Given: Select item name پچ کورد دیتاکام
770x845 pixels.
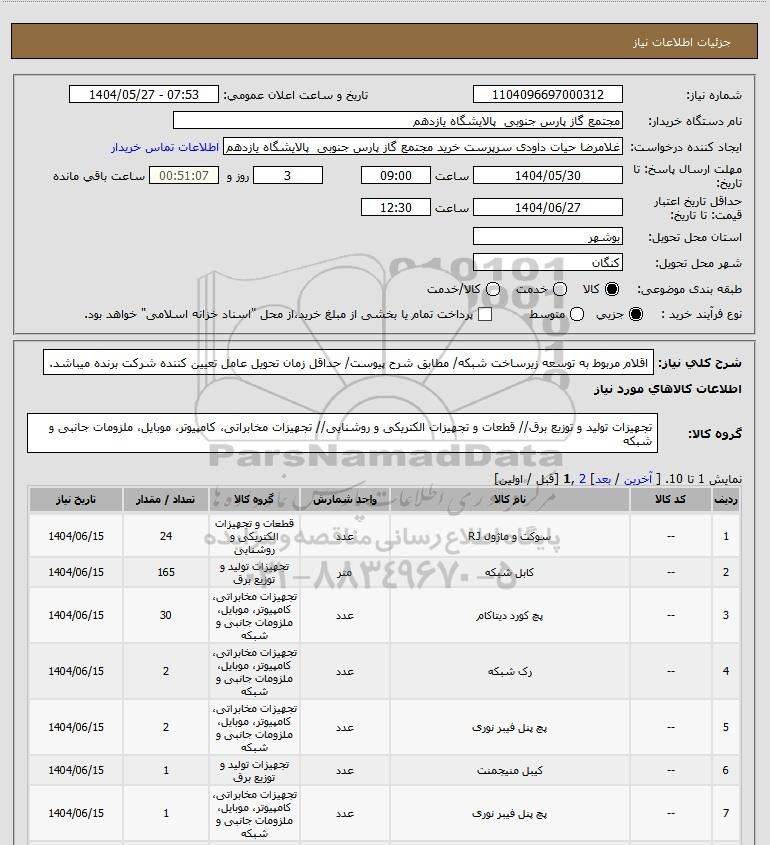Looking at the screenshot, I should tap(510, 615).
